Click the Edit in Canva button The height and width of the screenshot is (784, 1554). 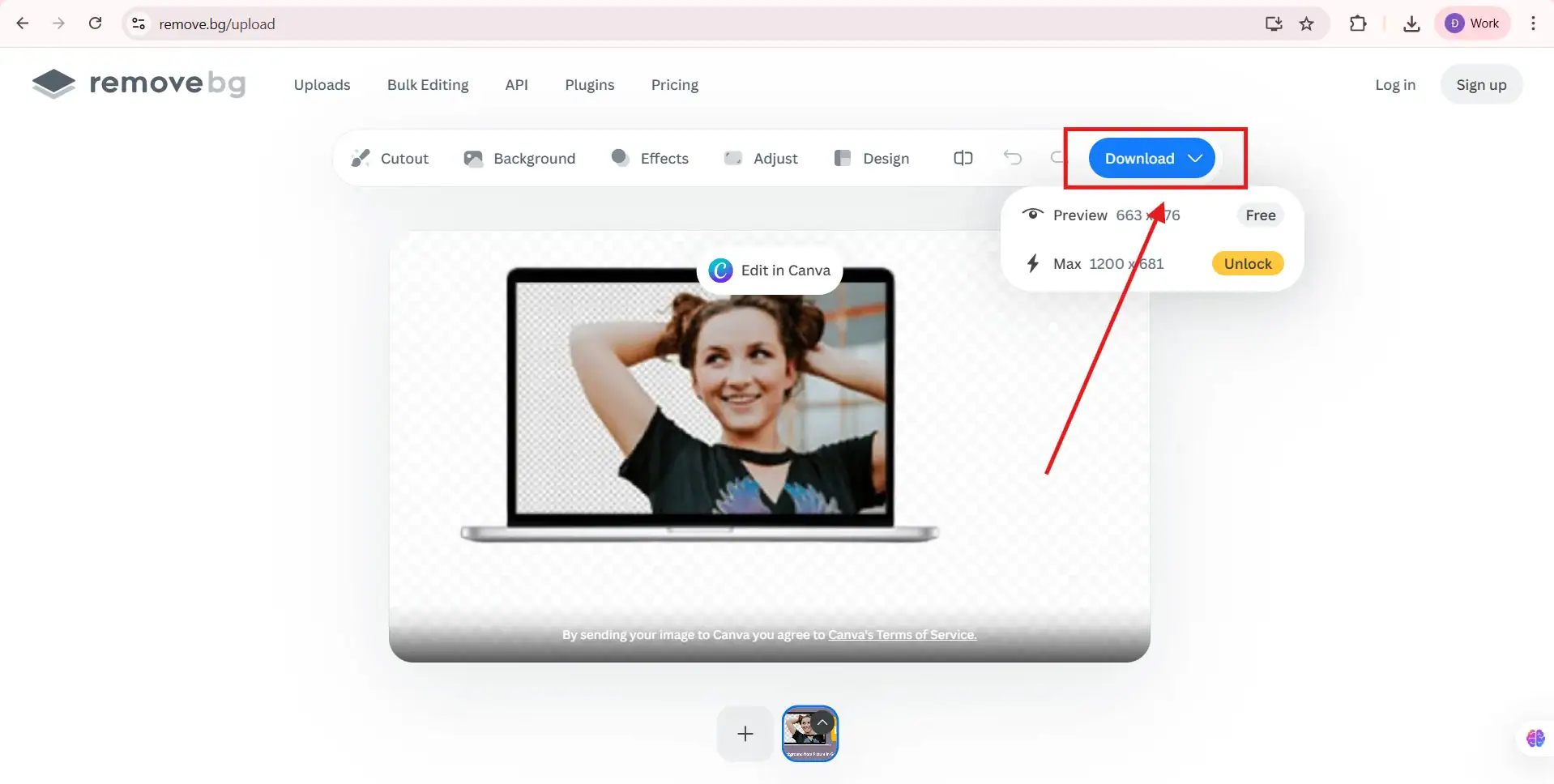[x=770, y=271]
